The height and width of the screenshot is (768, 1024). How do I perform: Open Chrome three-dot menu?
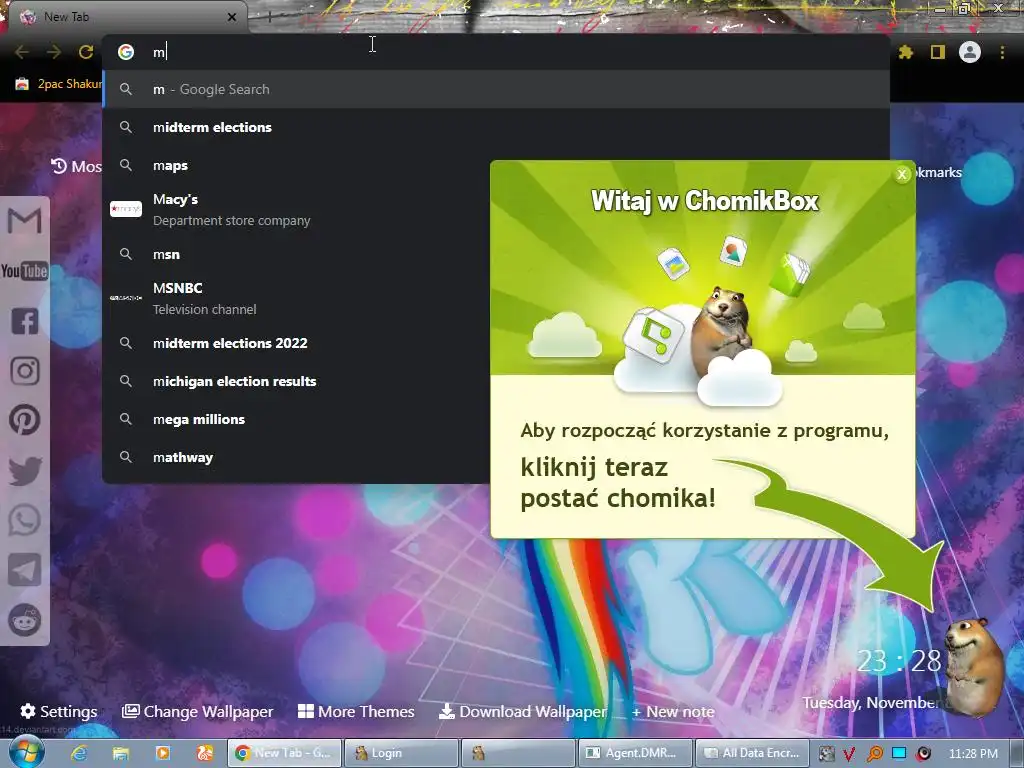tap(1002, 52)
